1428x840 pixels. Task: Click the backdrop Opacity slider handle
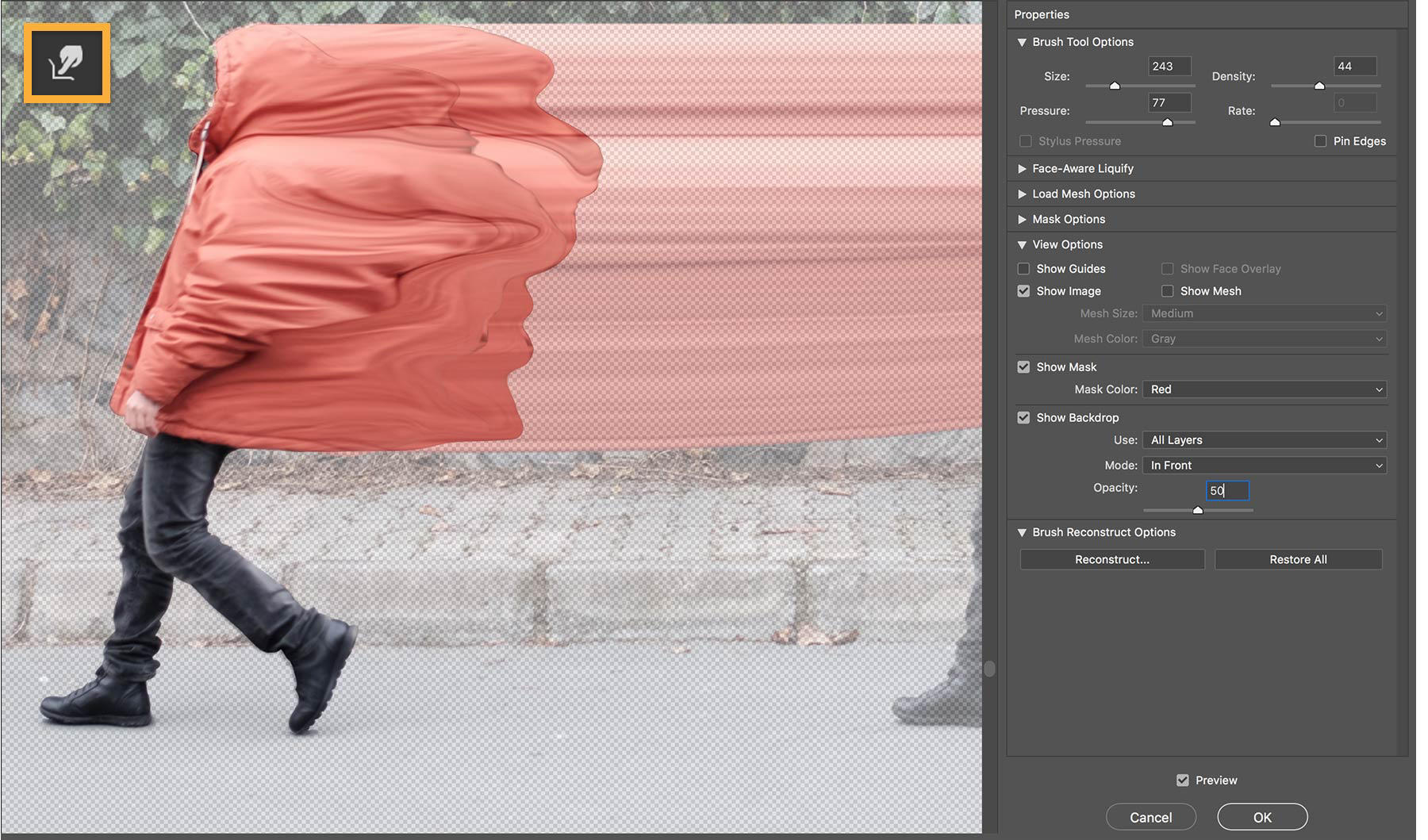click(x=1198, y=510)
